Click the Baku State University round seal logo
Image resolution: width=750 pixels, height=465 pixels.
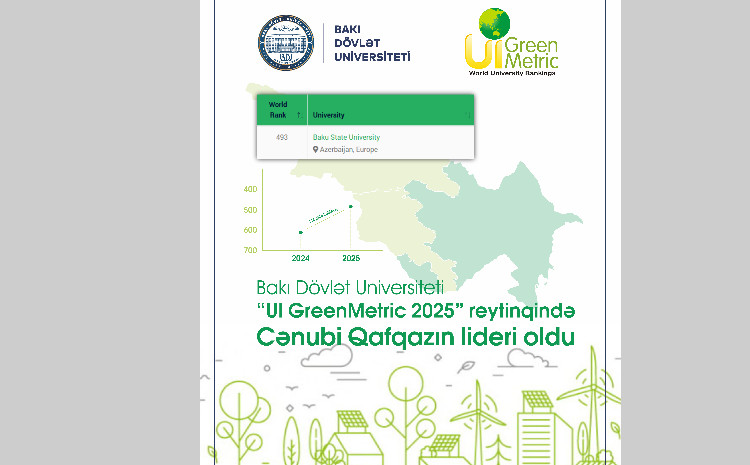click(x=286, y=43)
